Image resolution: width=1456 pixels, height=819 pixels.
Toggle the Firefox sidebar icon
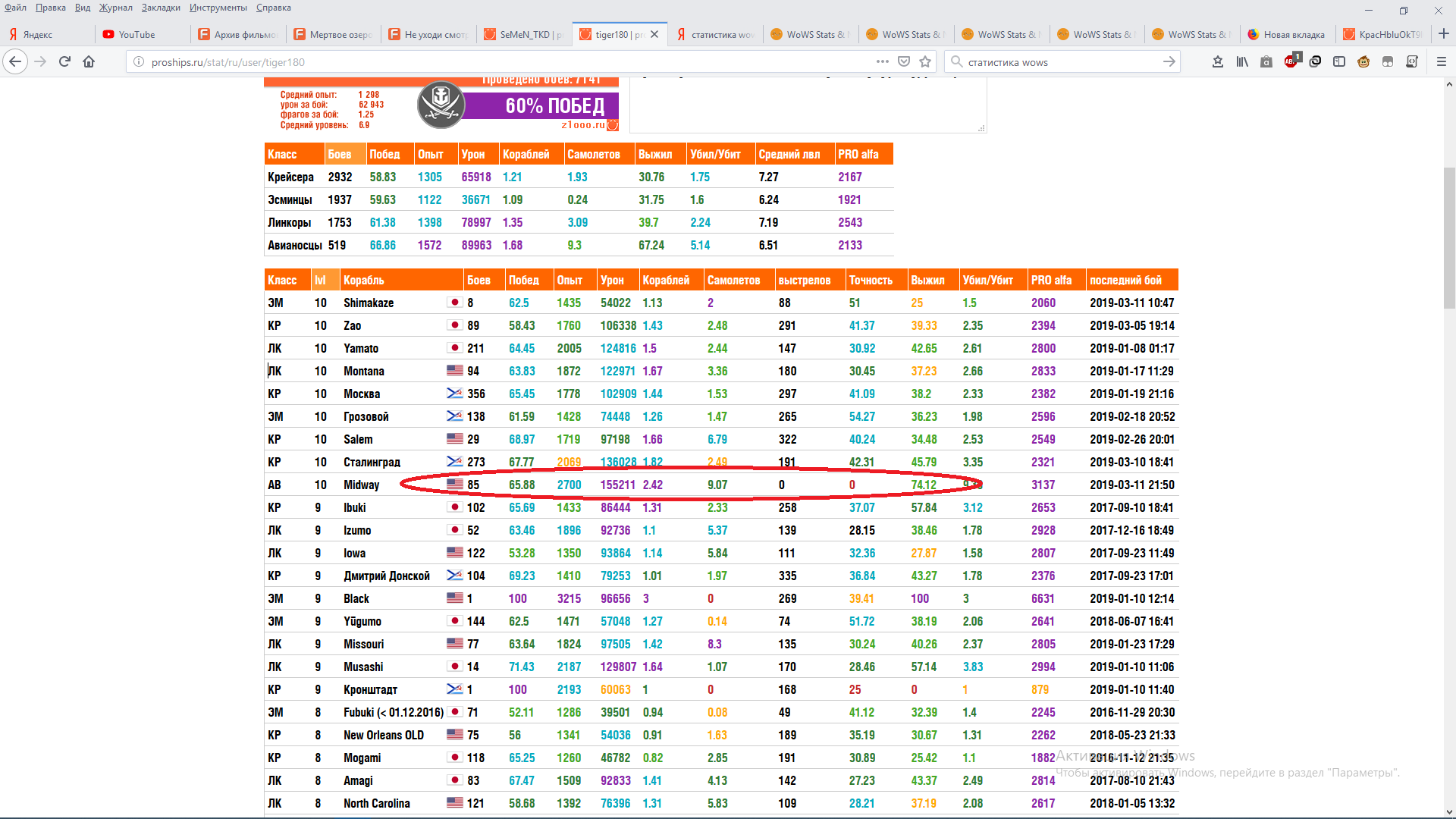point(1339,61)
